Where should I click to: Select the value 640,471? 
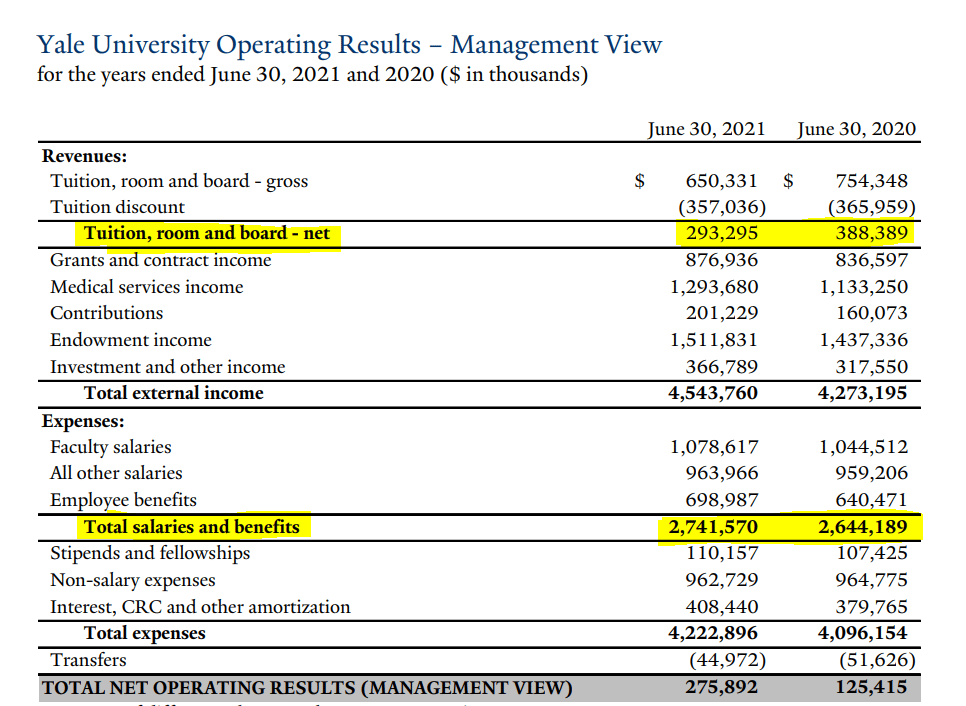tap(872, 500)
